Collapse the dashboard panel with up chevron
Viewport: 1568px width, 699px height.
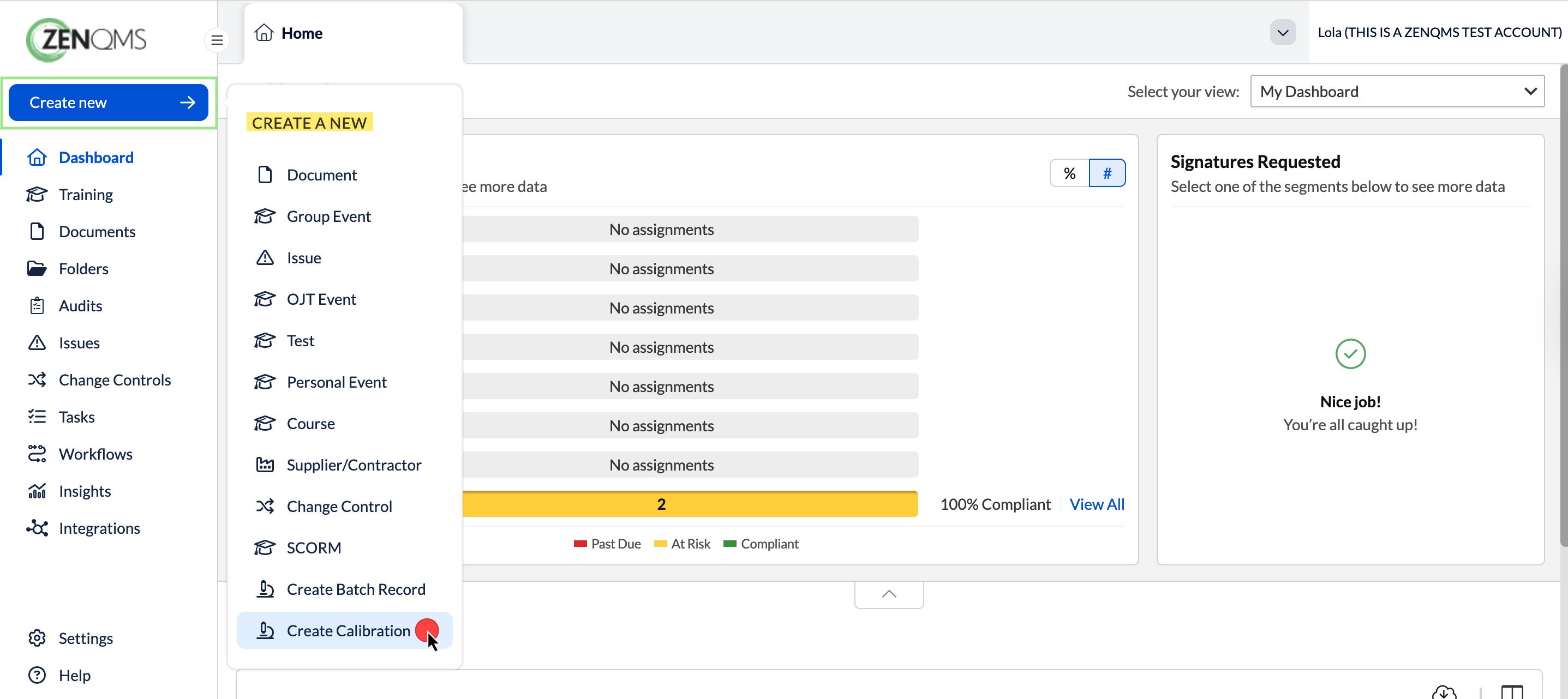889,594
